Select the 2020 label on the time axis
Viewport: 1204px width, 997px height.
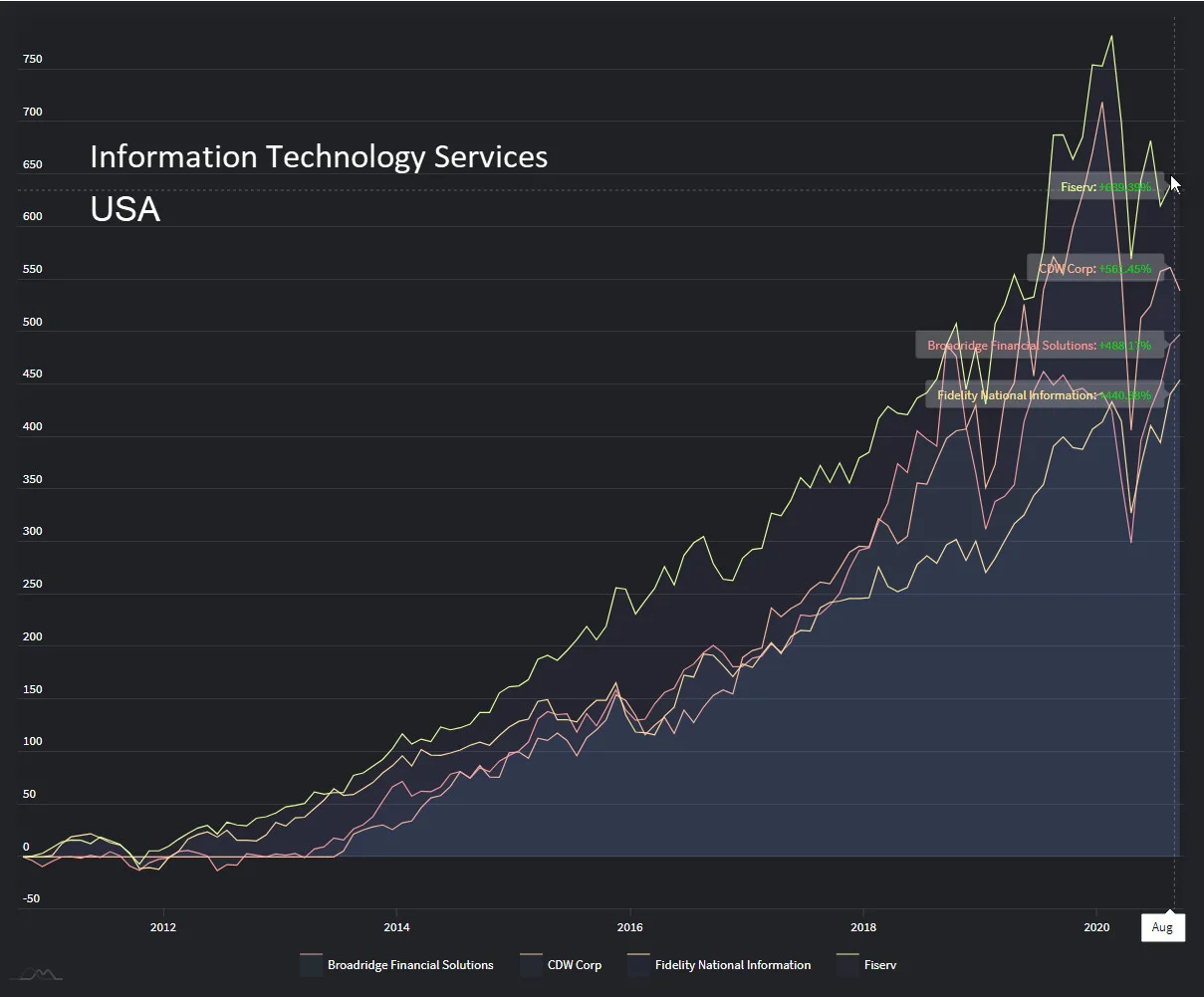tap(1096, 927)
